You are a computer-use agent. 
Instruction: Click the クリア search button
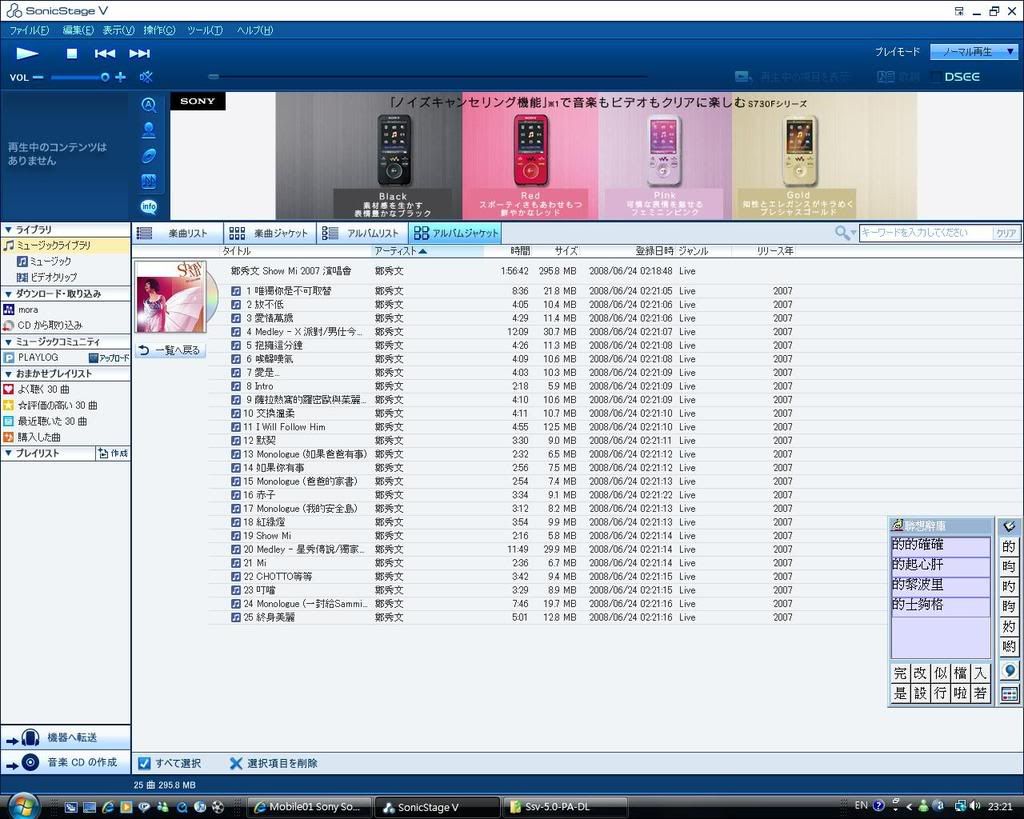[x=1006, y=233]
